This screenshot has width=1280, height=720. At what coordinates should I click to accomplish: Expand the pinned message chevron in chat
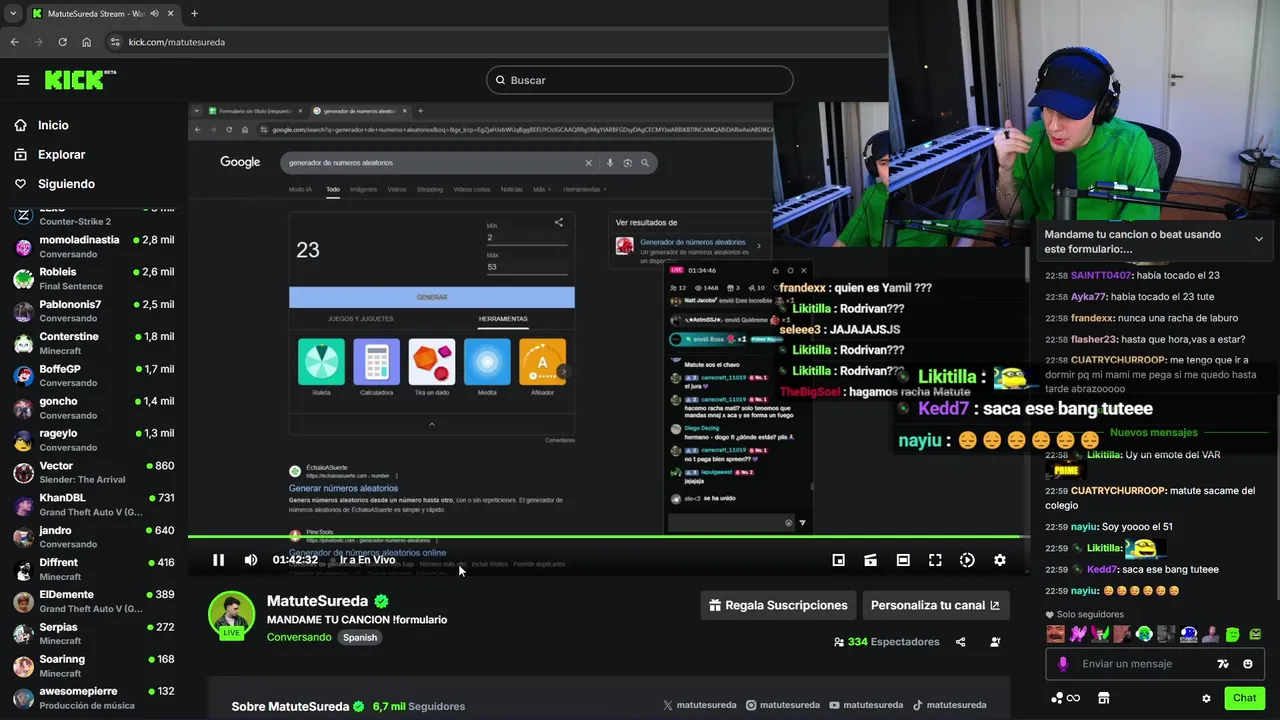point(1258,239)
